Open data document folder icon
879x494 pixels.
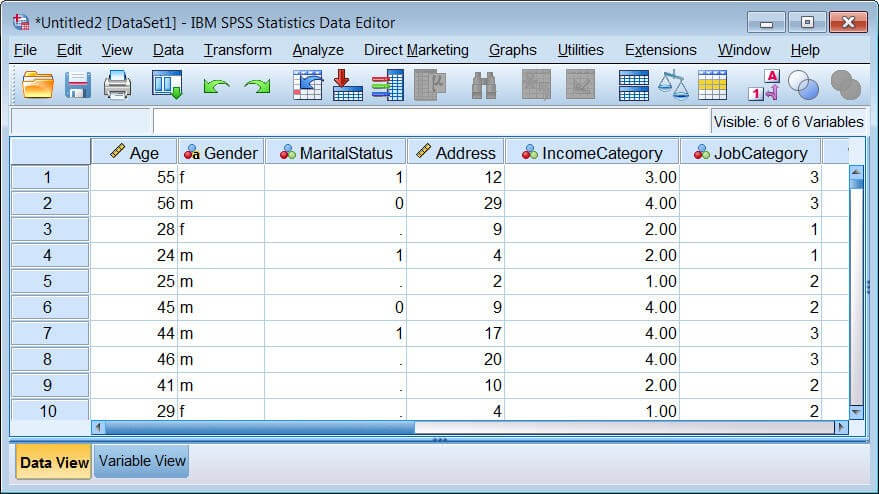38,85
